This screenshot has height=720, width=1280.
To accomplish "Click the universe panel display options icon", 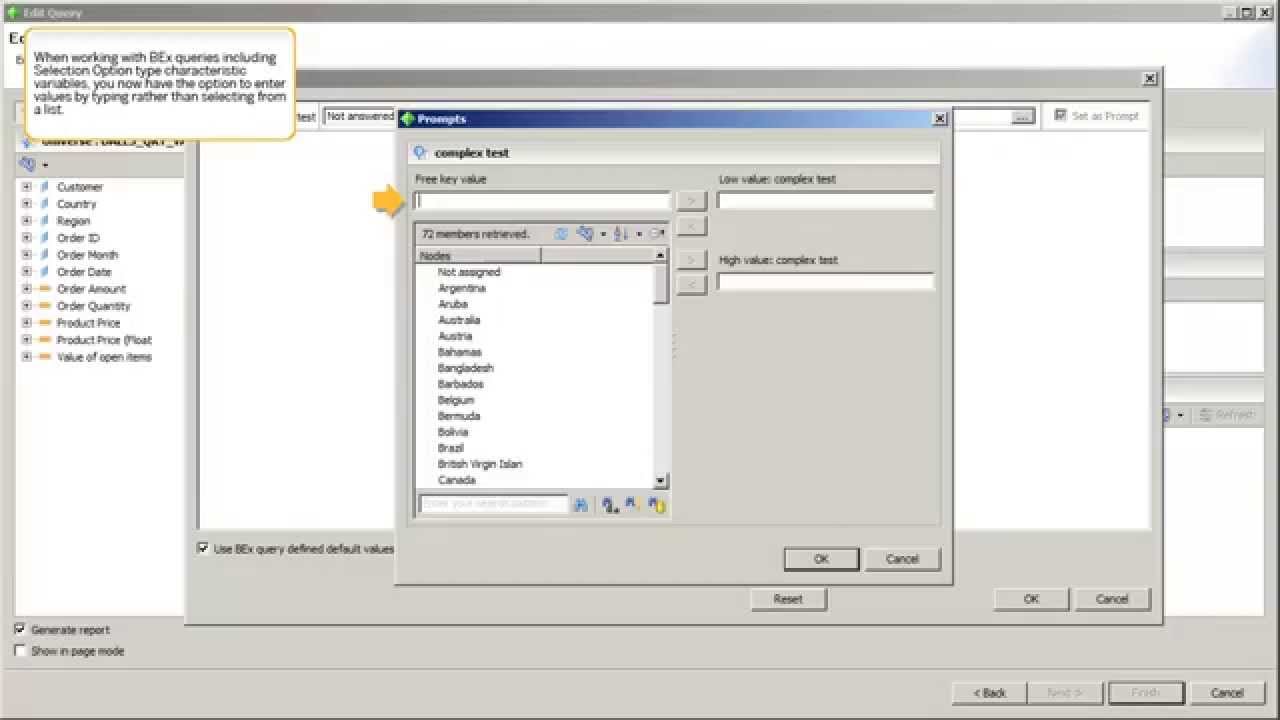I will 28,164.
